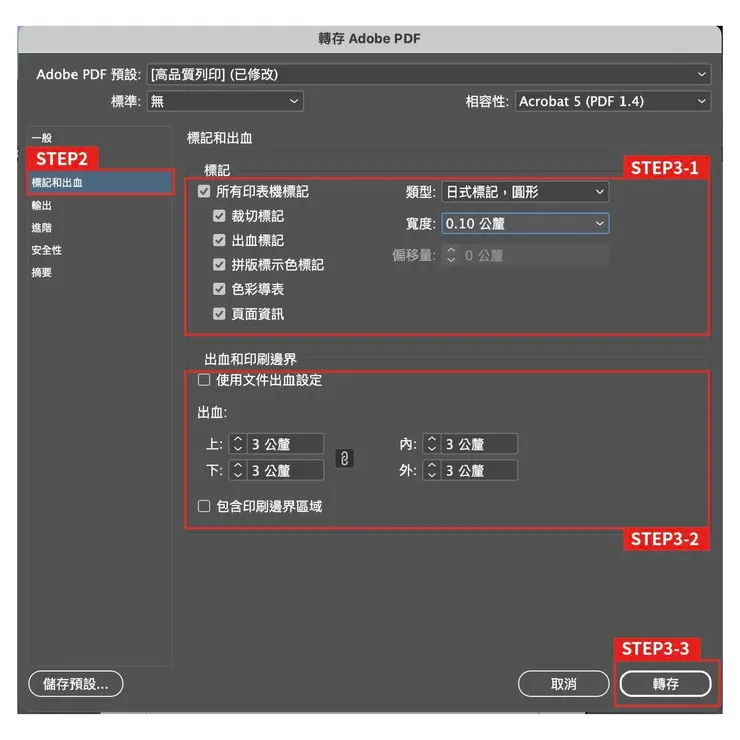
Task: Open the 標準 dropdown
Action: pos(225,101)
